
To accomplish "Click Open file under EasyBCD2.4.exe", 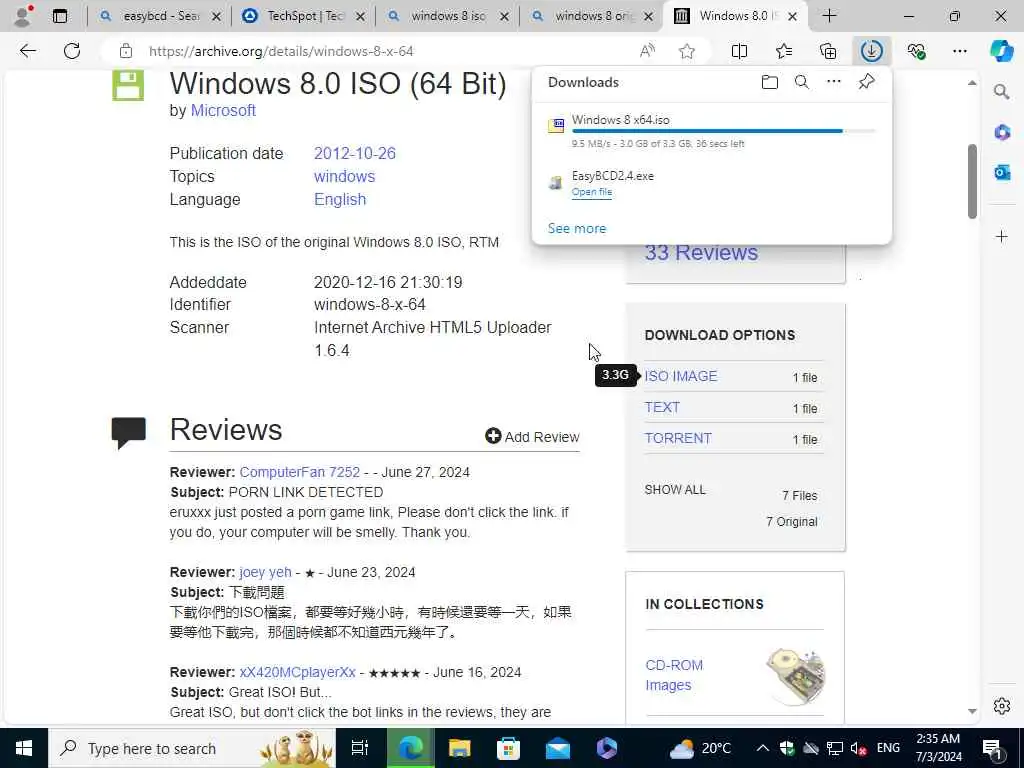I will click(x=592, y=192).
